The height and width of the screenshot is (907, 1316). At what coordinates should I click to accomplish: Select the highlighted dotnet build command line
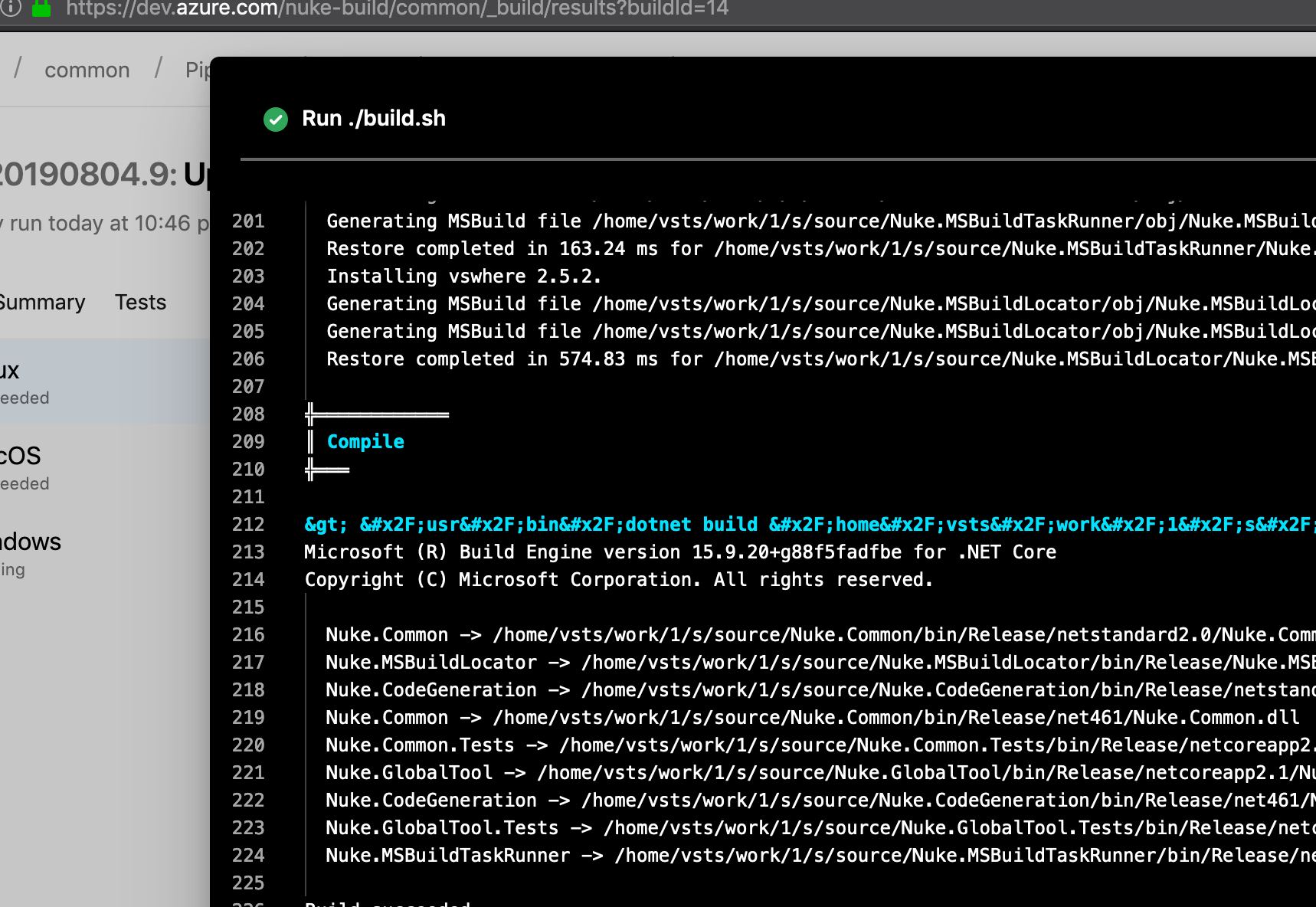(x=689, y=524)
